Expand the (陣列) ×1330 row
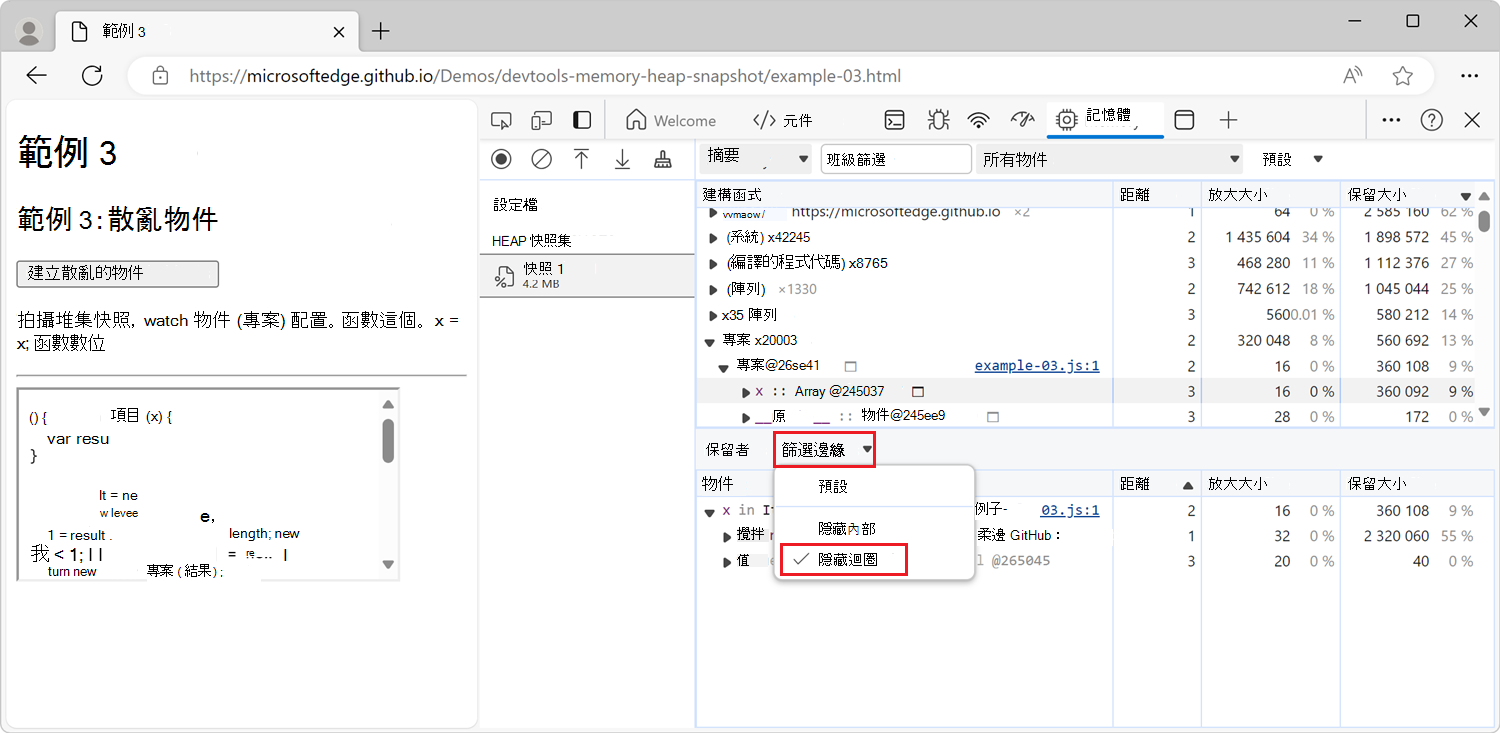The image size is (1500, 733). pos(713,289)
